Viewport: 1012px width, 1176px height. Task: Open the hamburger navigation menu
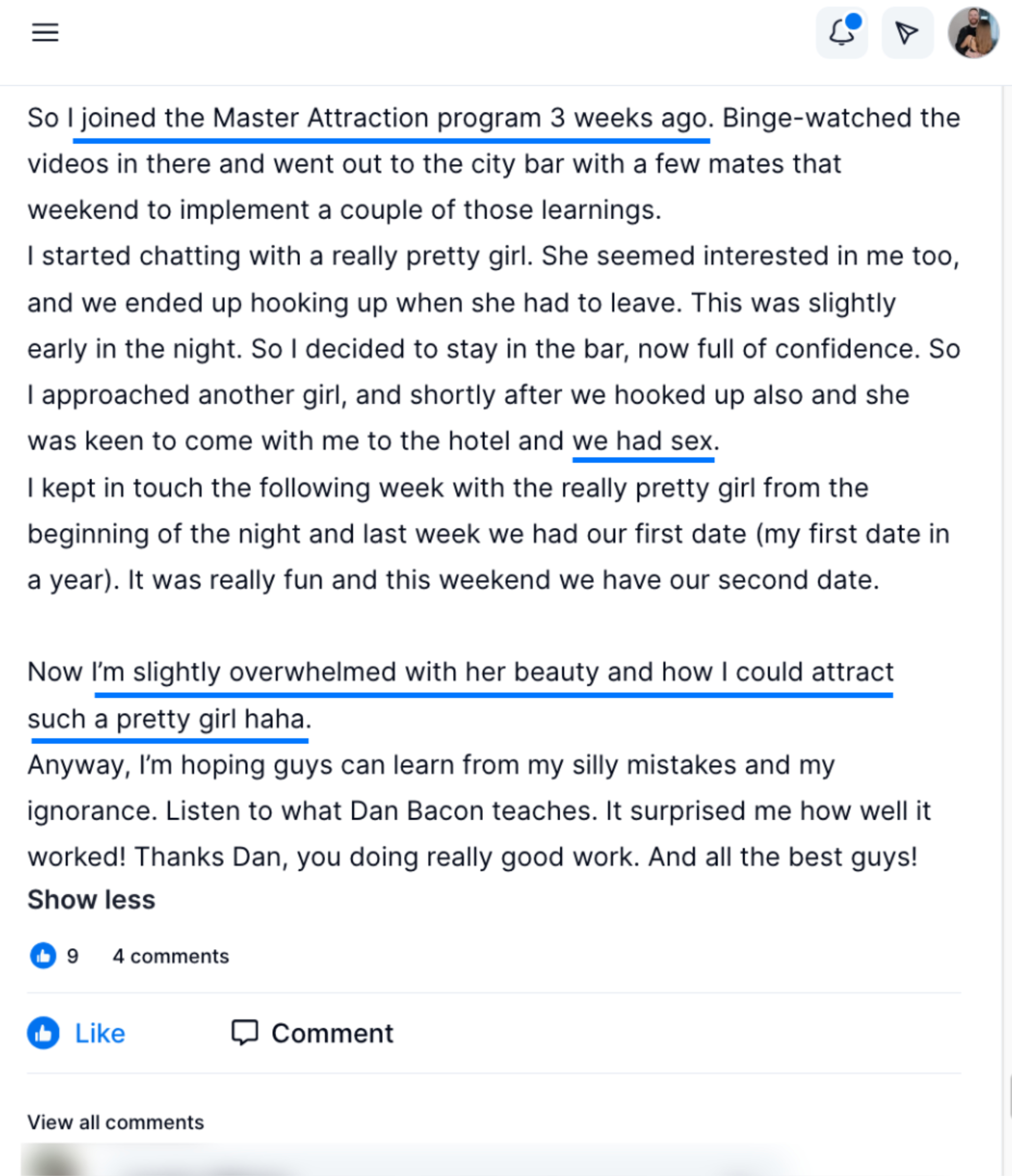click(x=45, y=32)
